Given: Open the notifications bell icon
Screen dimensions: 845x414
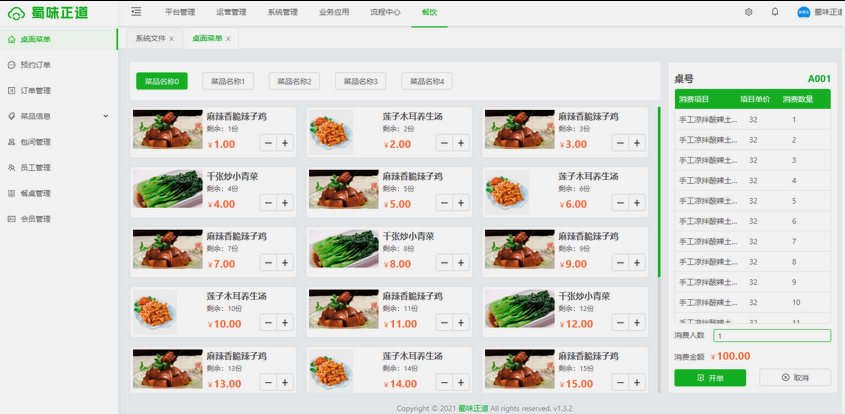Looking at the screenshot, I should click(775, 12).
